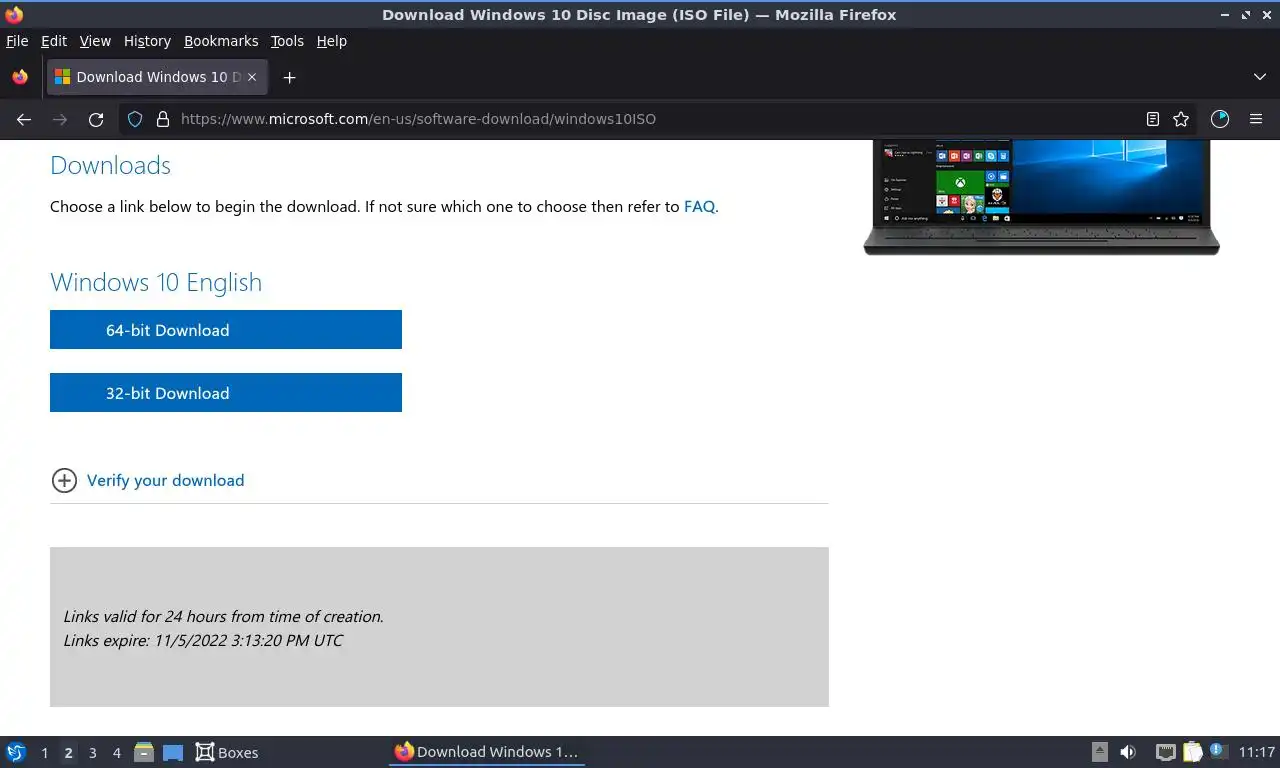Switch to workspace 4
The image size is (1280, 768).
coord(116,753)
